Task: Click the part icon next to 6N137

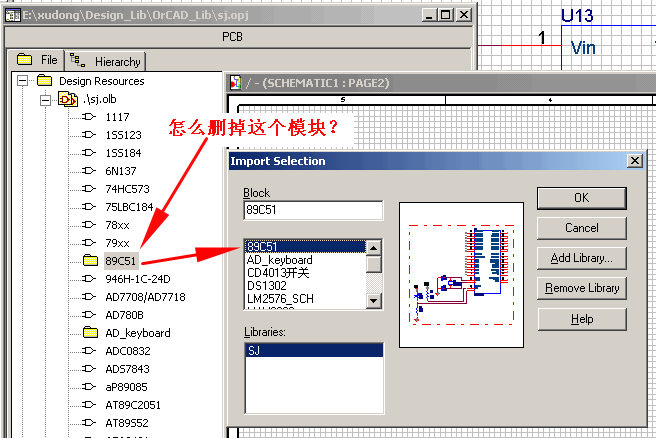Action: [89, 171]
